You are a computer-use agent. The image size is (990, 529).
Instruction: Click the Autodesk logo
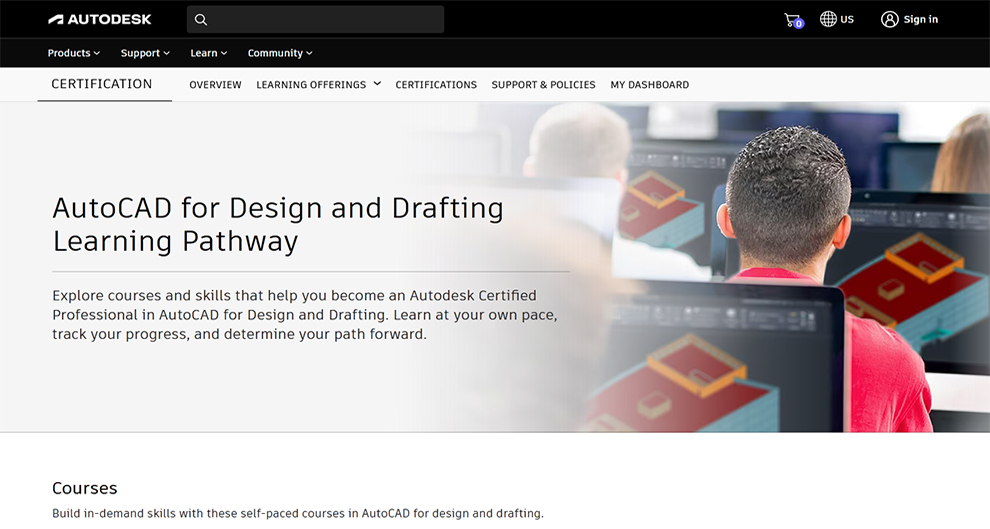pos(100,20)
